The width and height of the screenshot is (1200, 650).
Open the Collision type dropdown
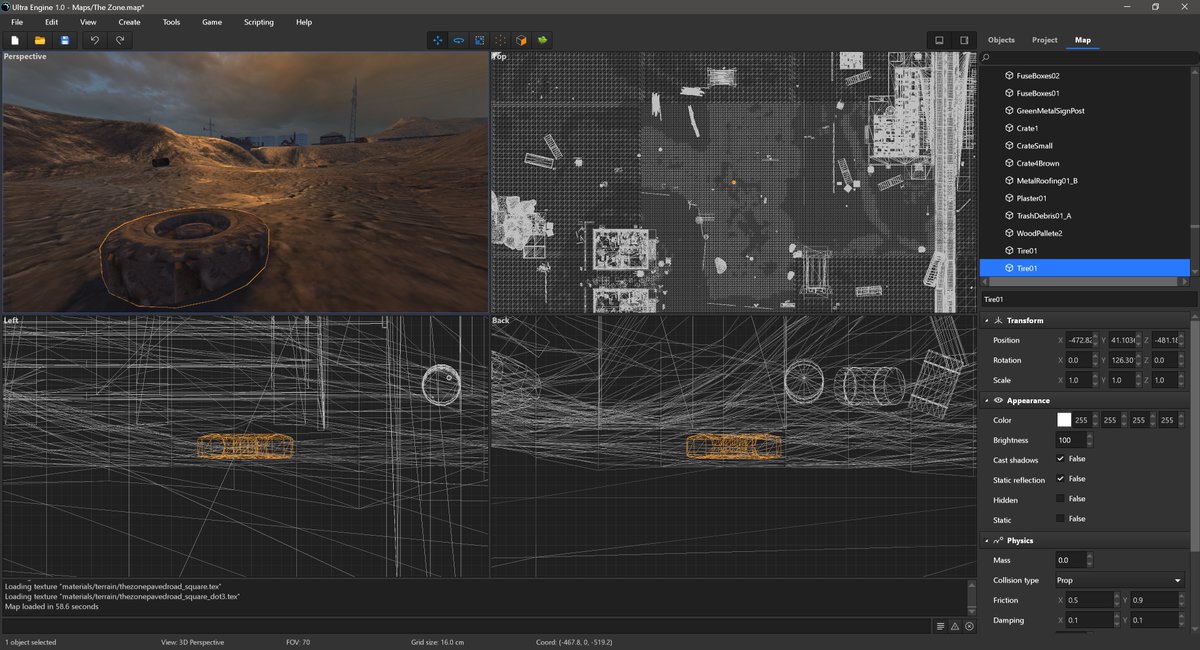point(1120,580)
